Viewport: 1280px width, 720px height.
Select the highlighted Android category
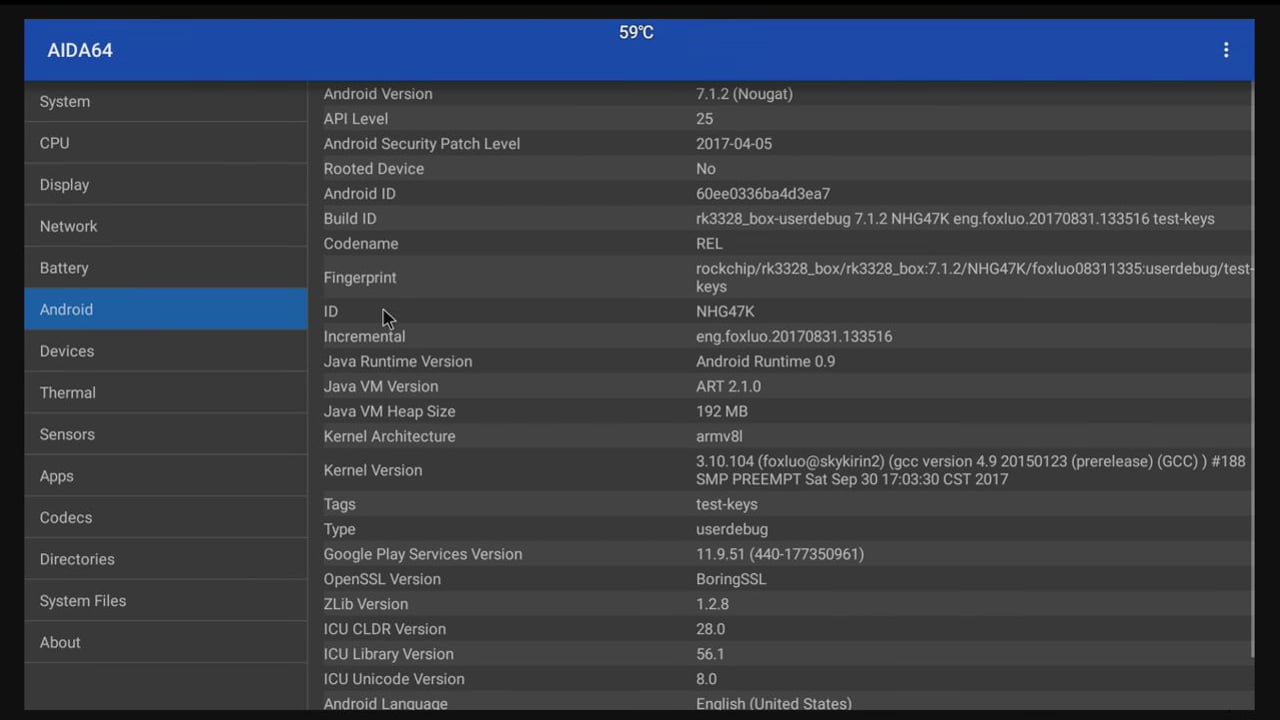(x=66, y=309)
